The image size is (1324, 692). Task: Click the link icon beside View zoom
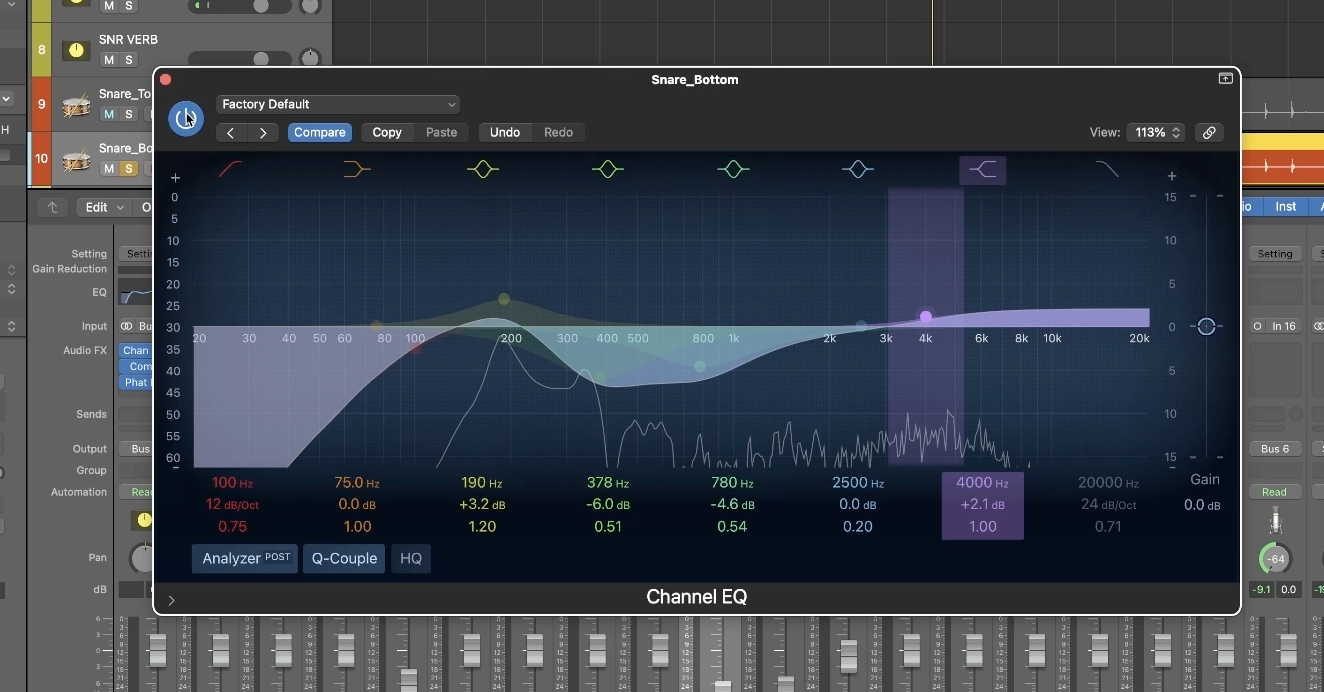click(x=1209, y=132)
